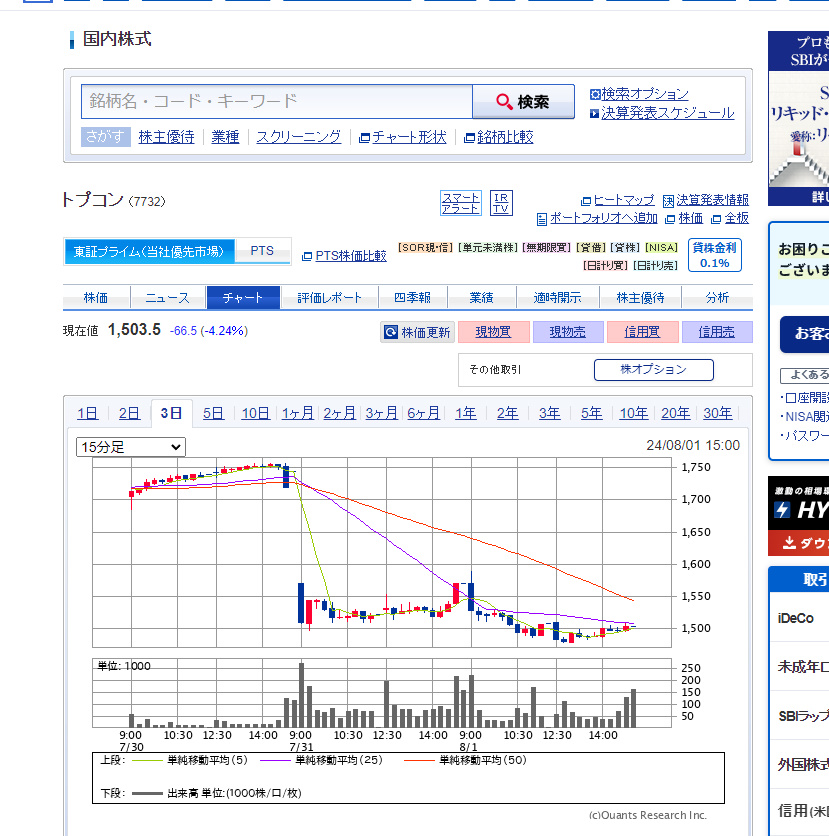Click the 24/08/01 15:00 timestamp

[x=693, y=445]
